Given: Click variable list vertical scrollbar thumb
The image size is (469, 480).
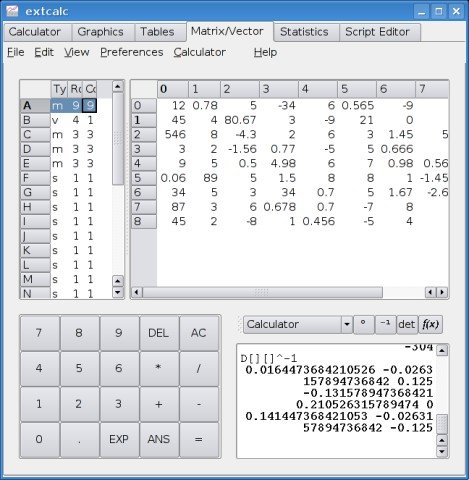Looking at the screenshot, I should coord(118,139).
